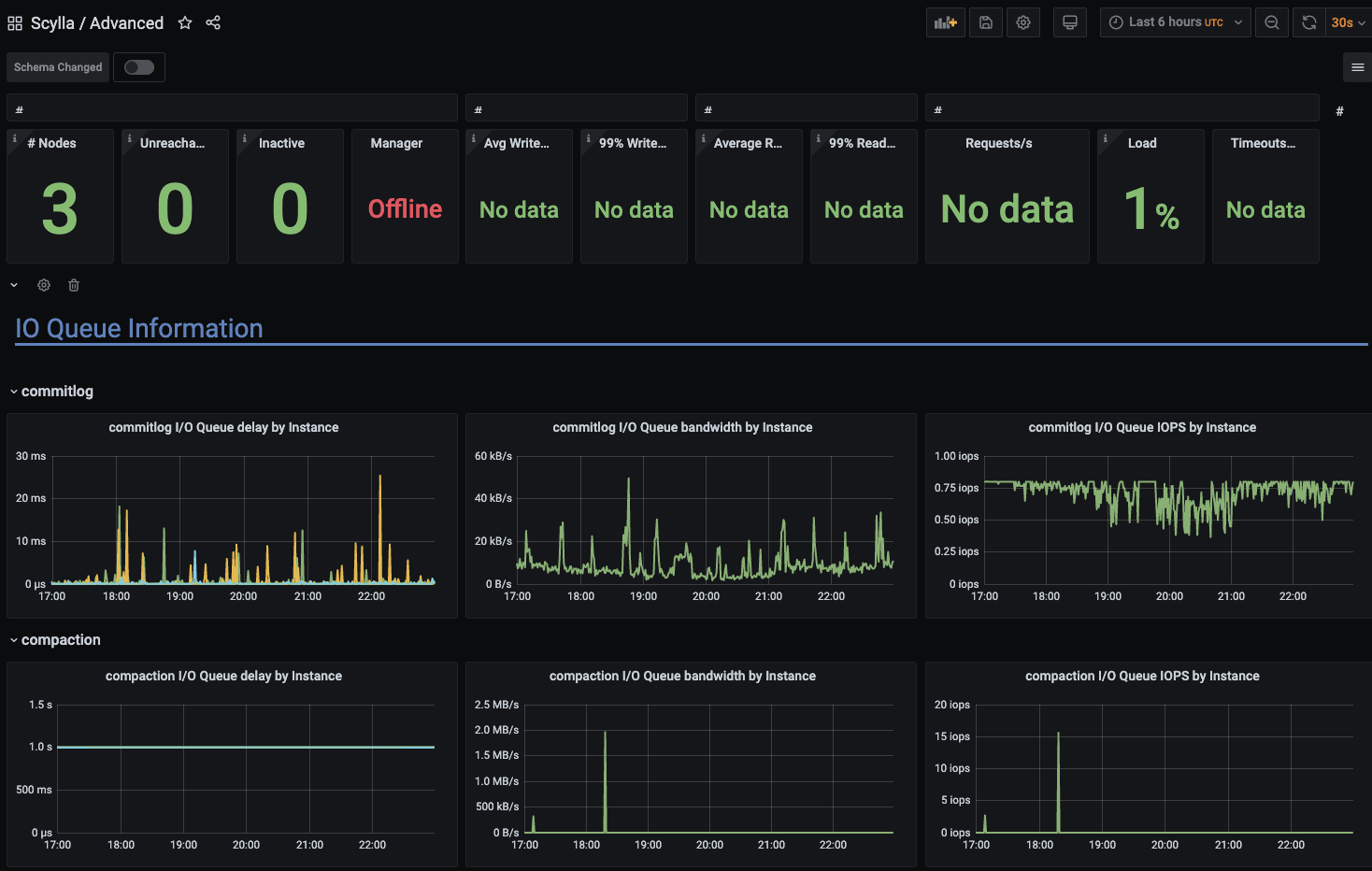This screenshot has width=1372, height=871.
Task: Collapse the commitlog row
Action: [x=56, y=392]
